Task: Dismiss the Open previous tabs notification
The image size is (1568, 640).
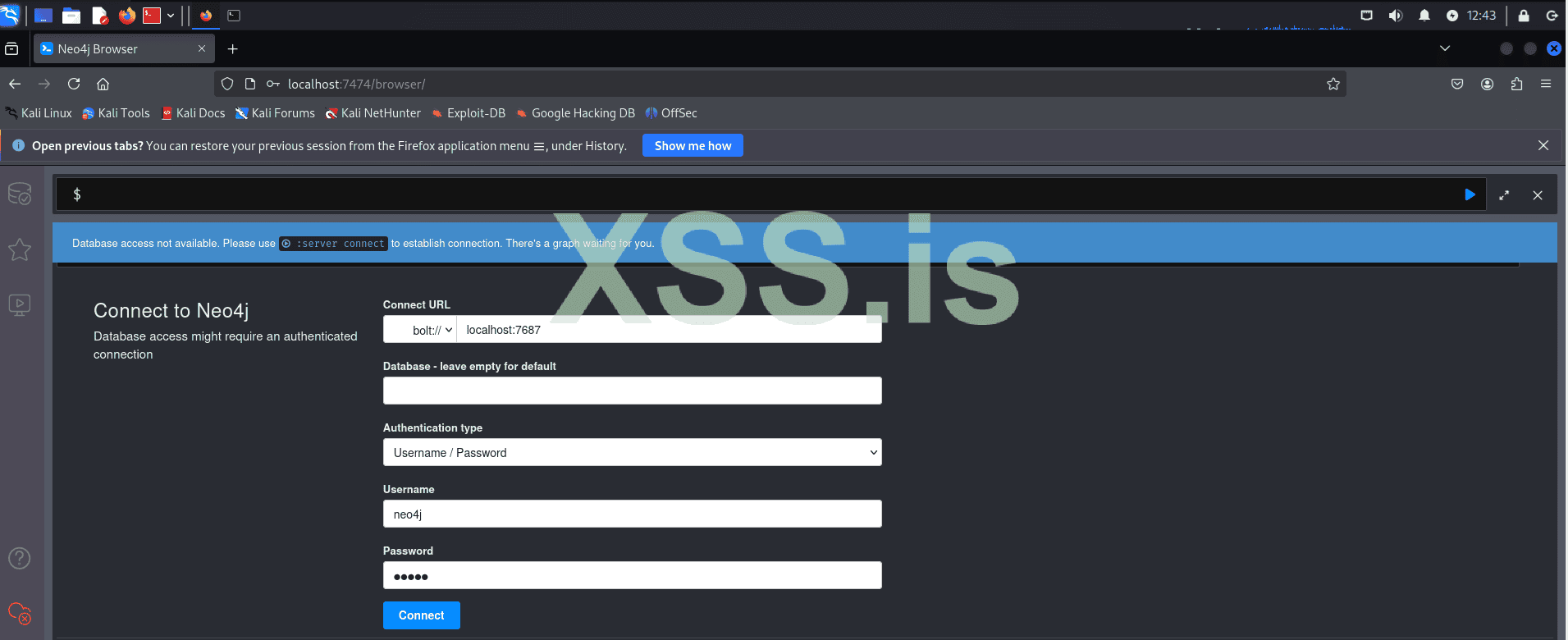Action: coord(1543,145)
